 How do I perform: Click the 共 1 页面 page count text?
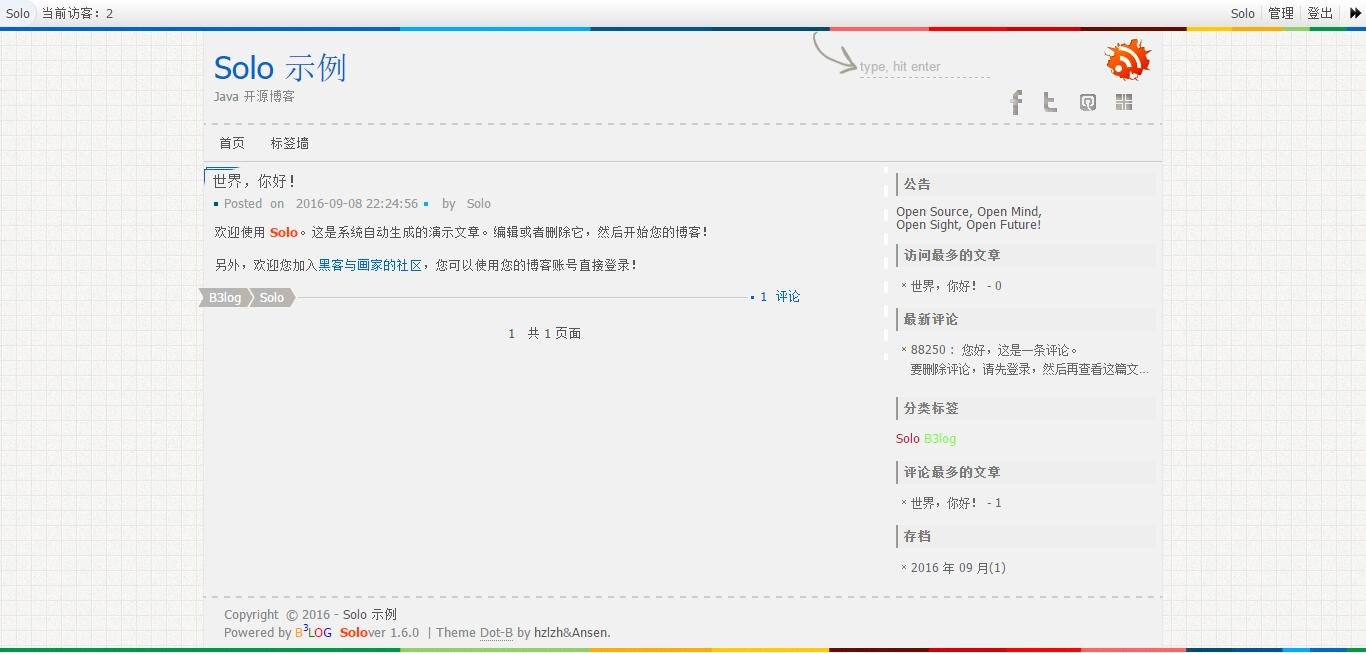(554, 334)
